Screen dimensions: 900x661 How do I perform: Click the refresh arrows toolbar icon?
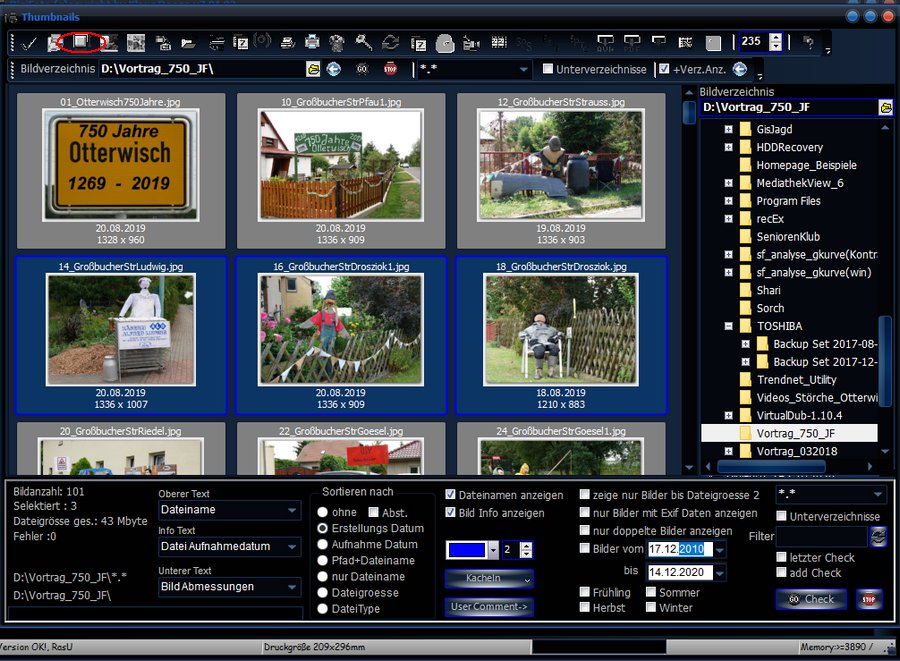tap(391, 43)
